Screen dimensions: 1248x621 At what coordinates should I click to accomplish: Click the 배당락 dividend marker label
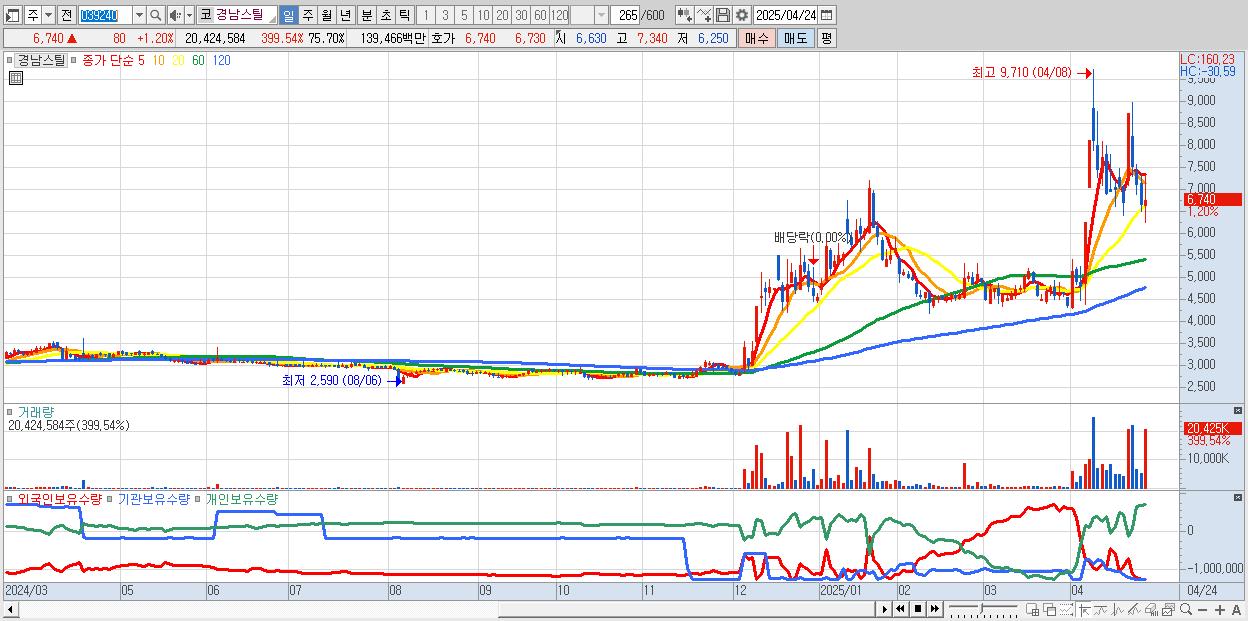(811, 237)
